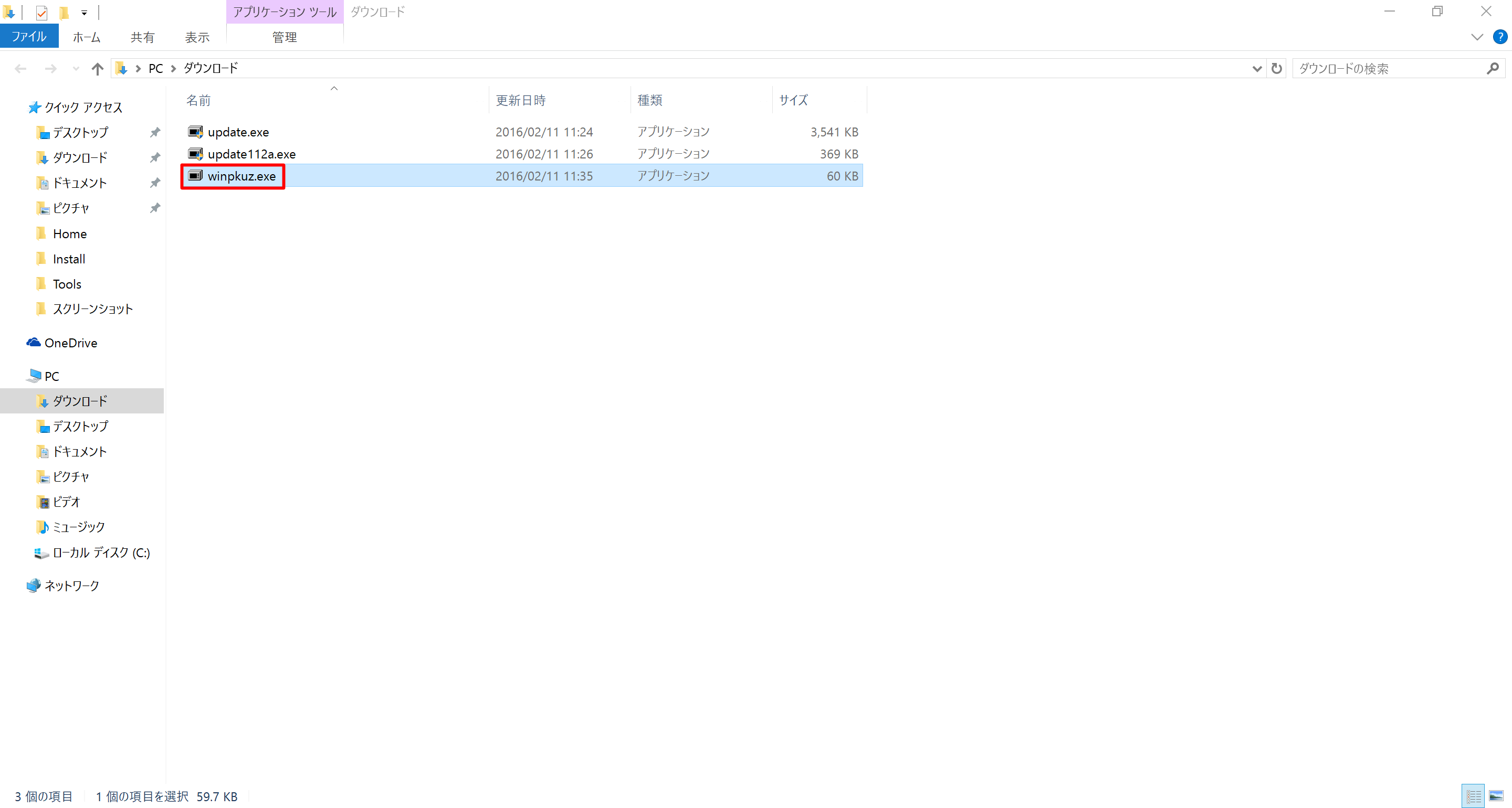
Task: Open Help with the question mark icon
Action: [1500, 37]
